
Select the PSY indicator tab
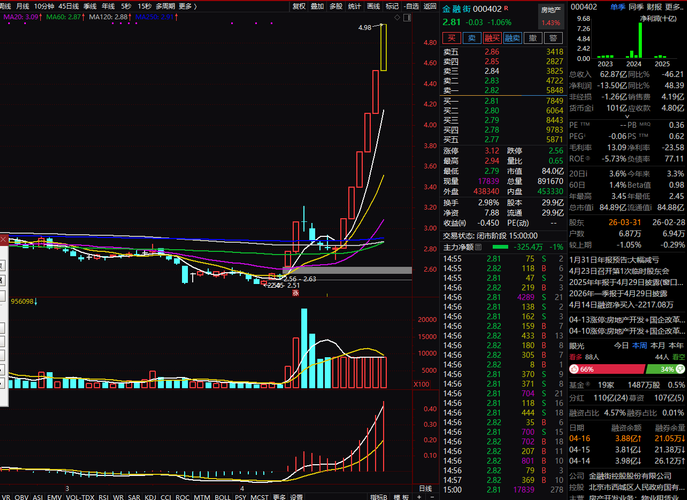tap(241, 497)
